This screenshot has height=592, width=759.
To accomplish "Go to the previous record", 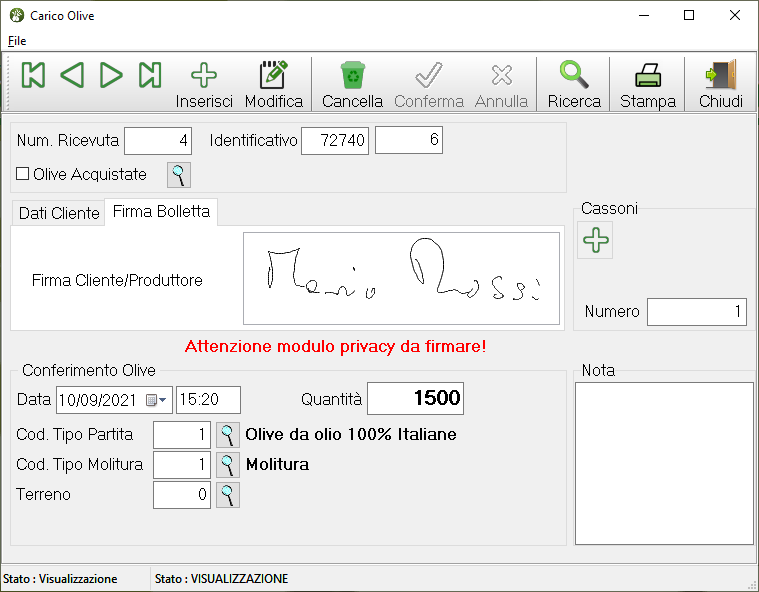I will [x=72, y=75].
